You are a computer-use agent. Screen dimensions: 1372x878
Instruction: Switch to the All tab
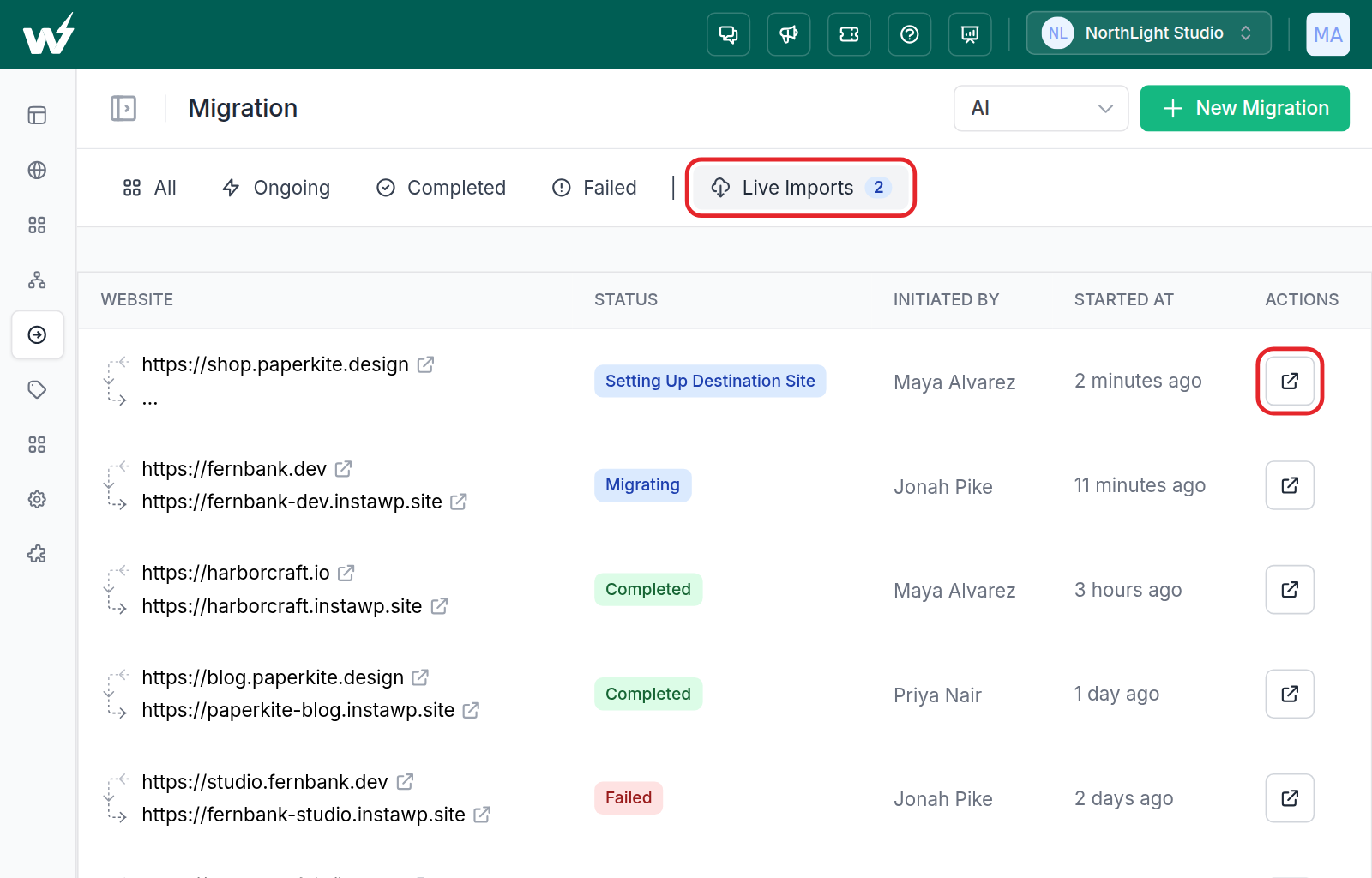(x=149, y=188)
